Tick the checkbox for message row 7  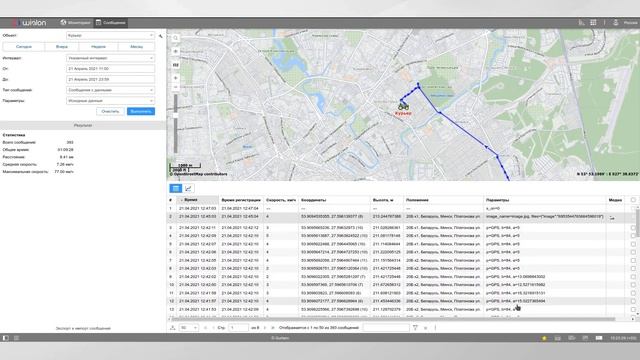coord(633,260)
